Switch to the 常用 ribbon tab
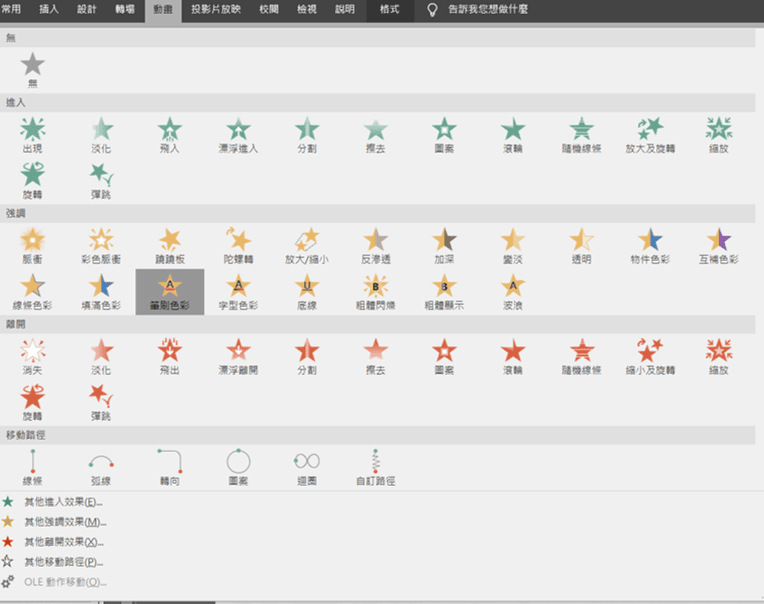Screen dimensions: 764x604 [x=11, y=9]
